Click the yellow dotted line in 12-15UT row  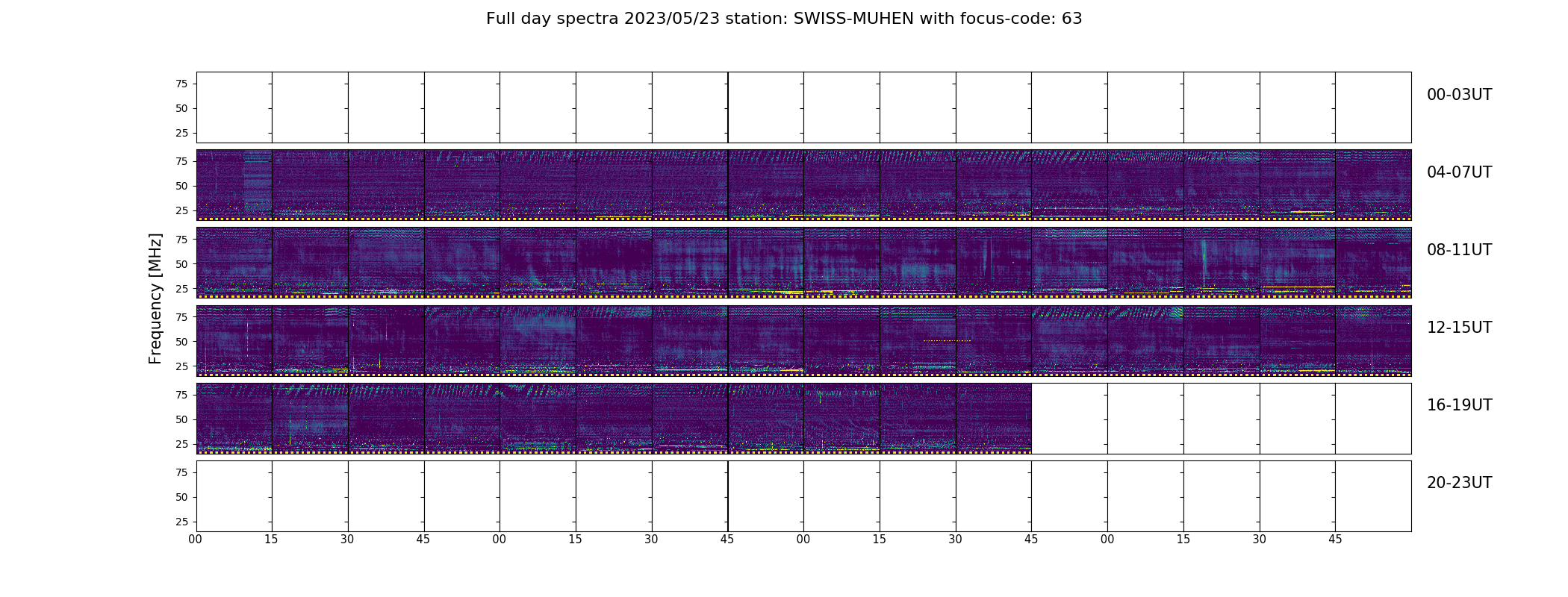(947, 341)
